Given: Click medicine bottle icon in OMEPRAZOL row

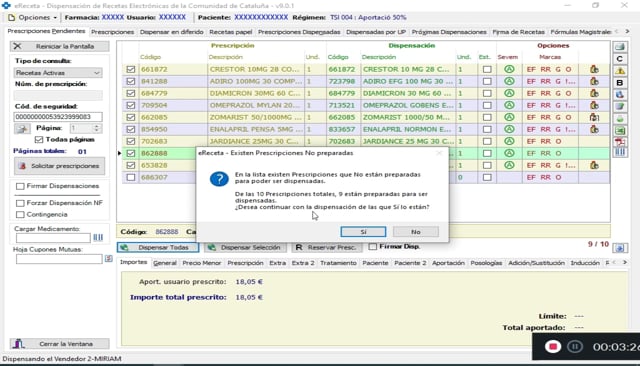Looking at the screenshot, I should point(594,105).
